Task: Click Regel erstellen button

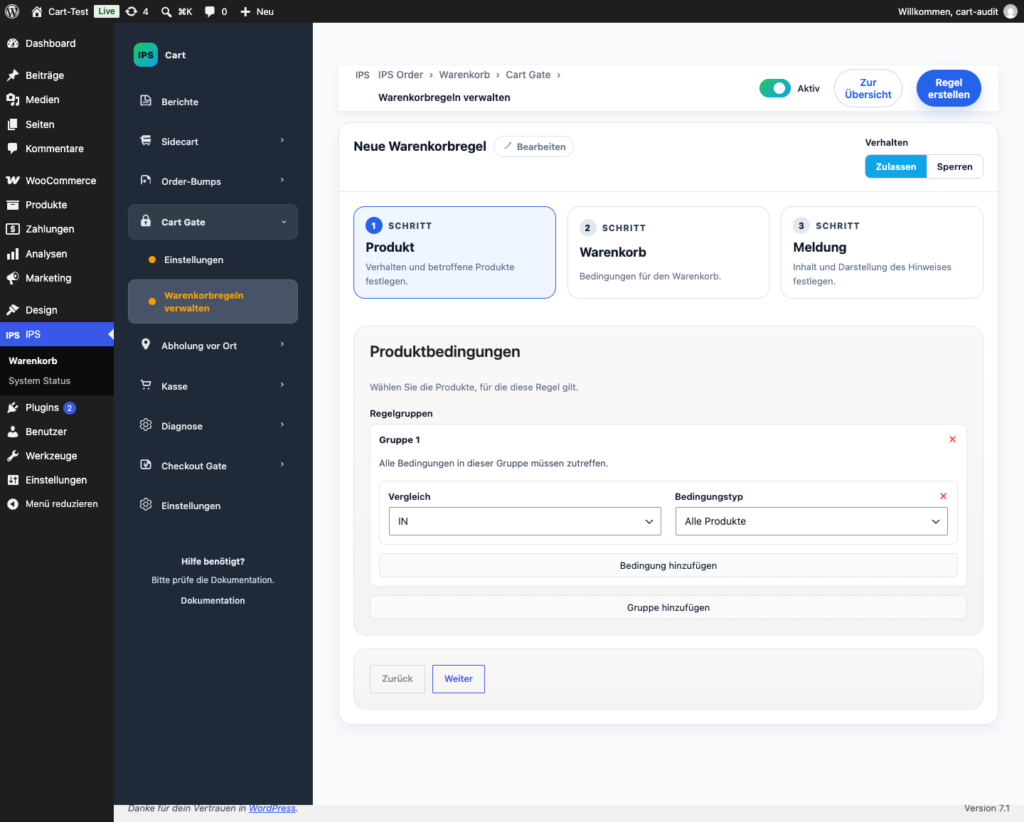Action: [948, 88]
